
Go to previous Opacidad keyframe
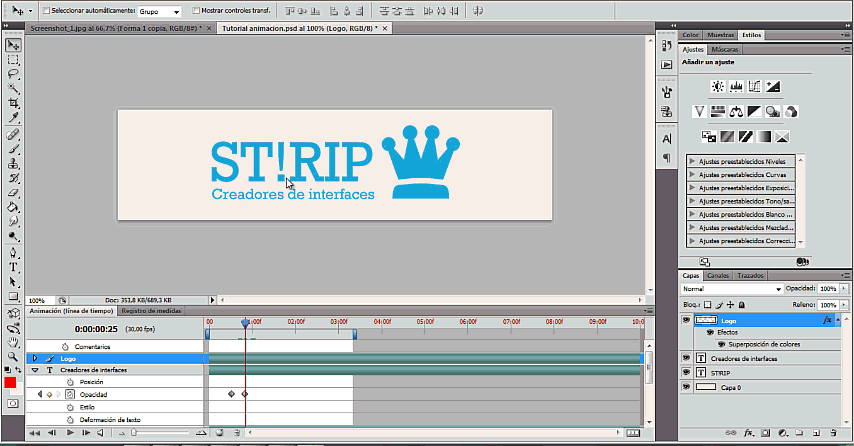pos(40,394)
